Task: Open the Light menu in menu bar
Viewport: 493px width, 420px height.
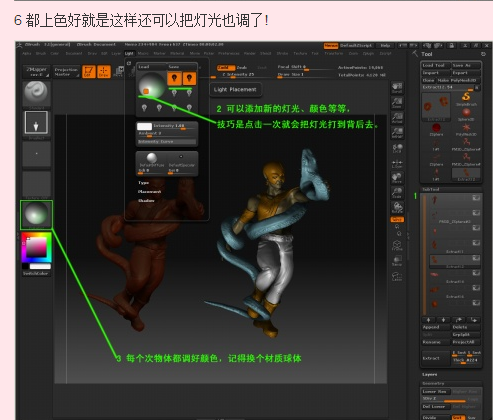Action: [129, 53]
